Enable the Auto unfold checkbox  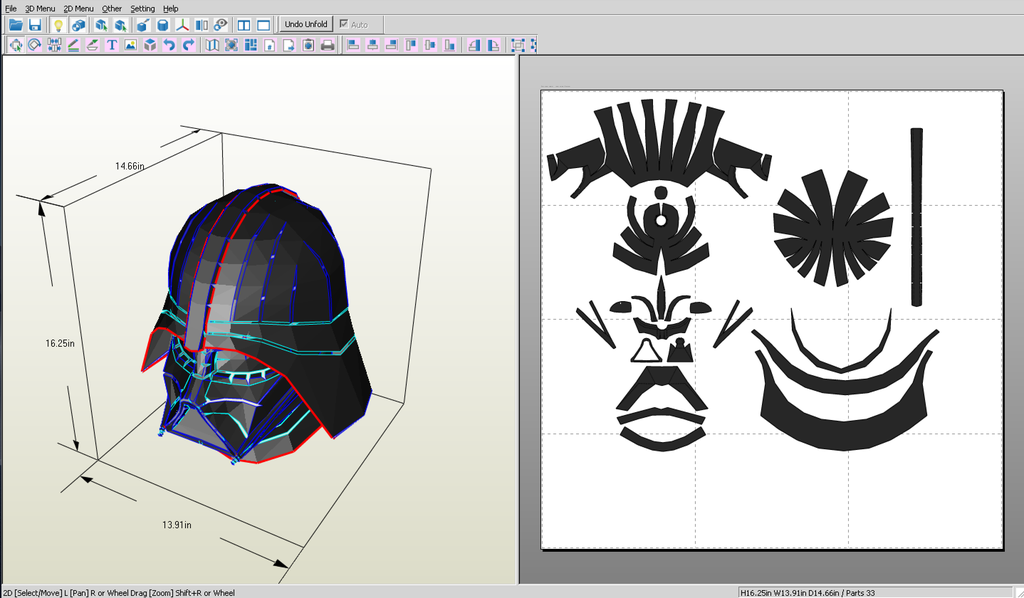pos(344,24)
